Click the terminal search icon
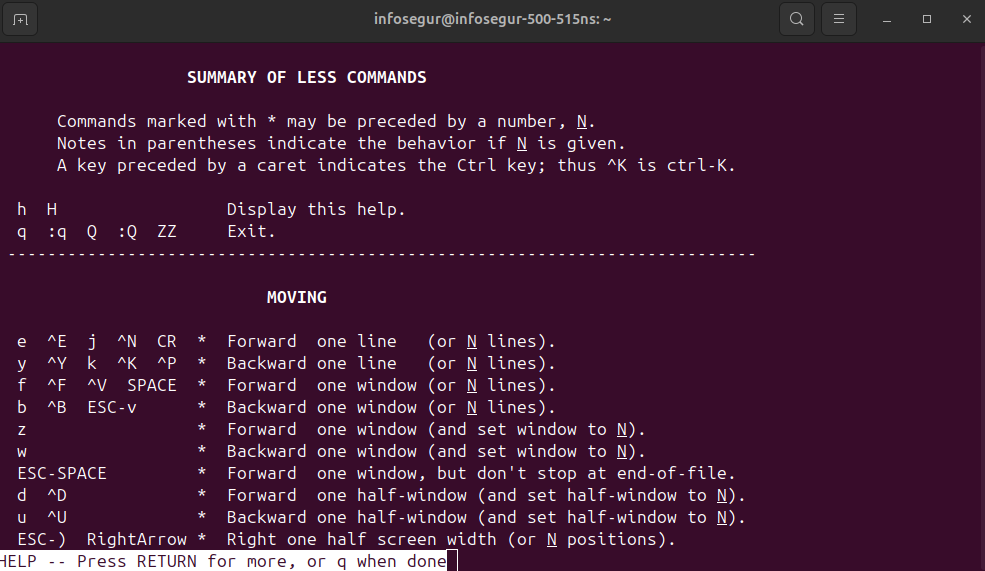 [797, 19]
